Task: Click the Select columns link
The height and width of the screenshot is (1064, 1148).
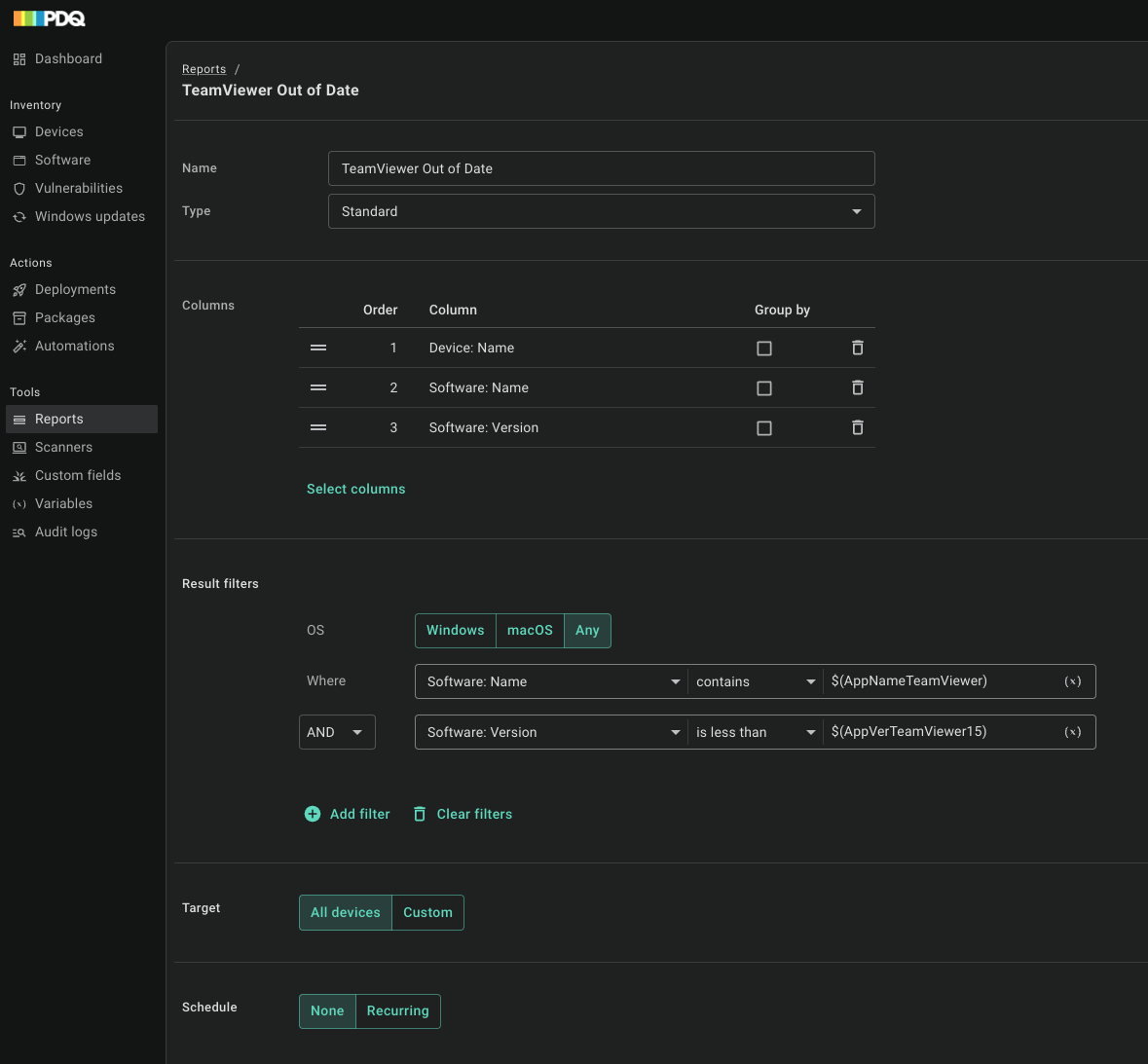Action: tap(355, 489)
